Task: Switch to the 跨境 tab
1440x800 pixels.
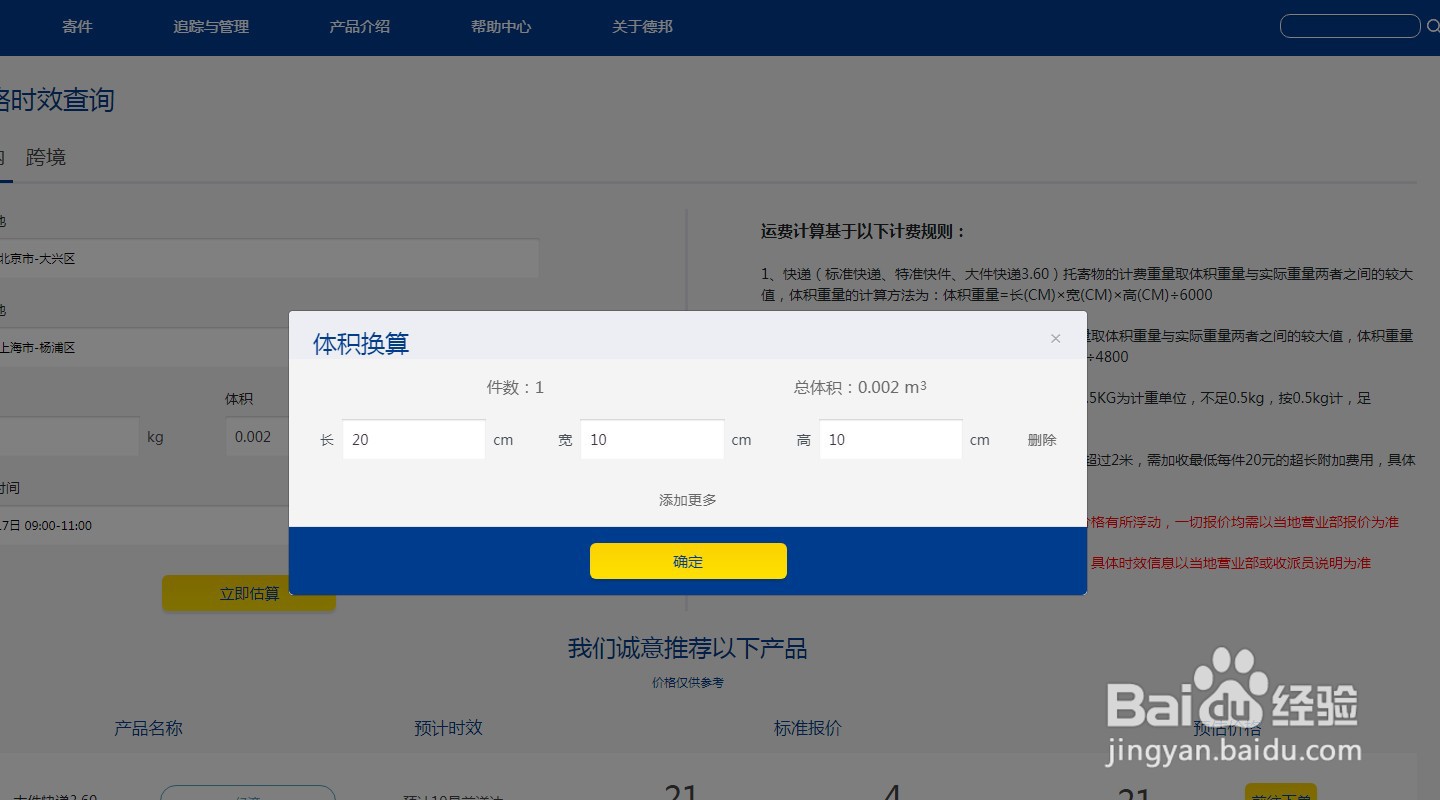Action: point(45,157)
